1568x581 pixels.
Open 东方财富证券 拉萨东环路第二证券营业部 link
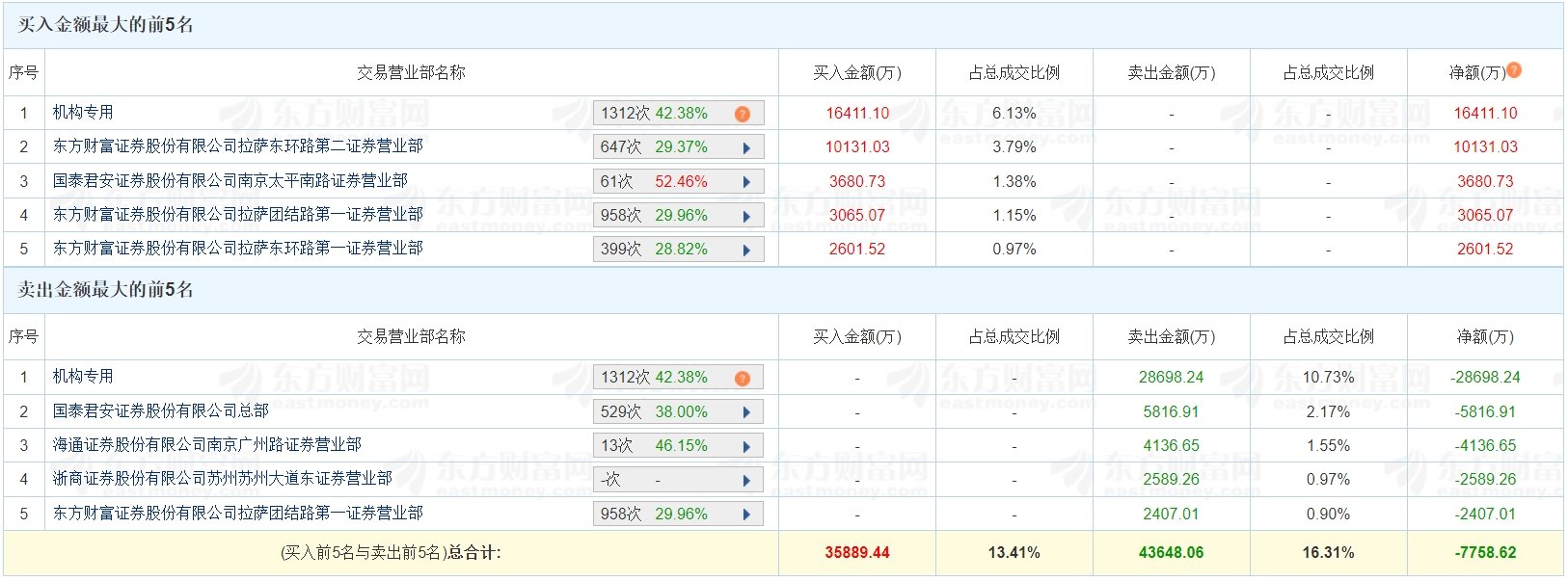click(237, 146)
